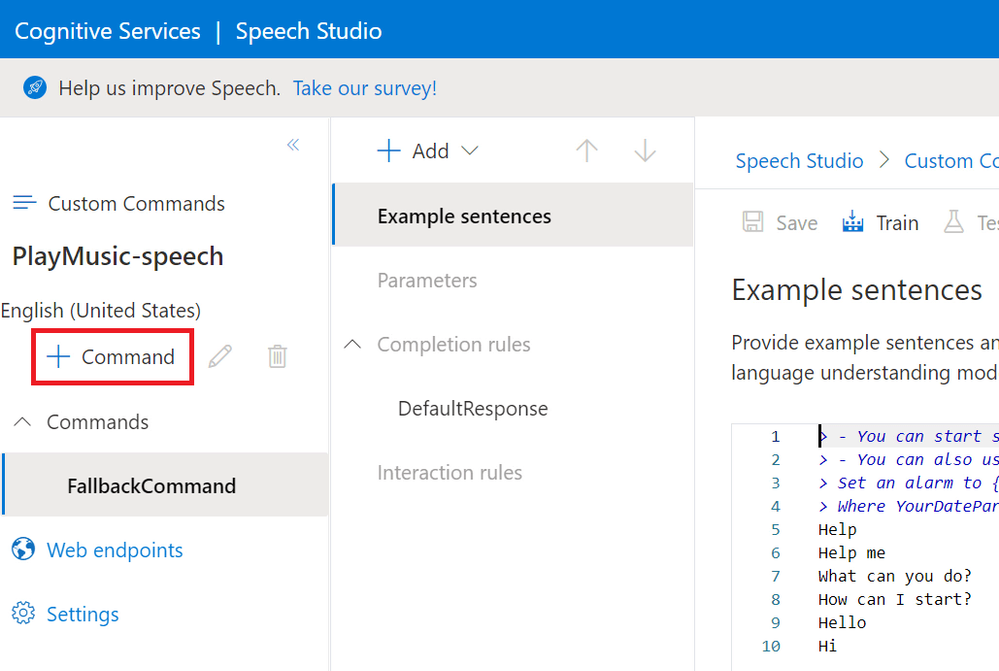
Task: Click the Web endpoints globe icon
Action: [x=24, y=549]
